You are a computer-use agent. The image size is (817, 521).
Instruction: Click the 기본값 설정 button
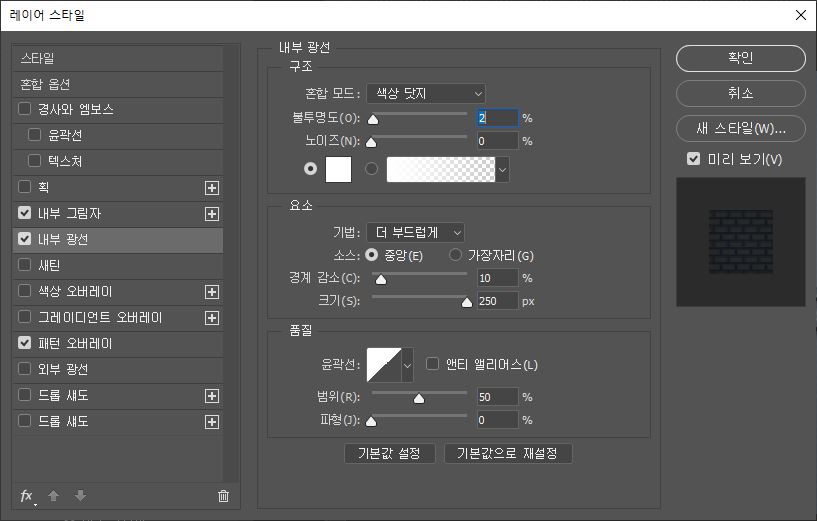click(390, 453)
